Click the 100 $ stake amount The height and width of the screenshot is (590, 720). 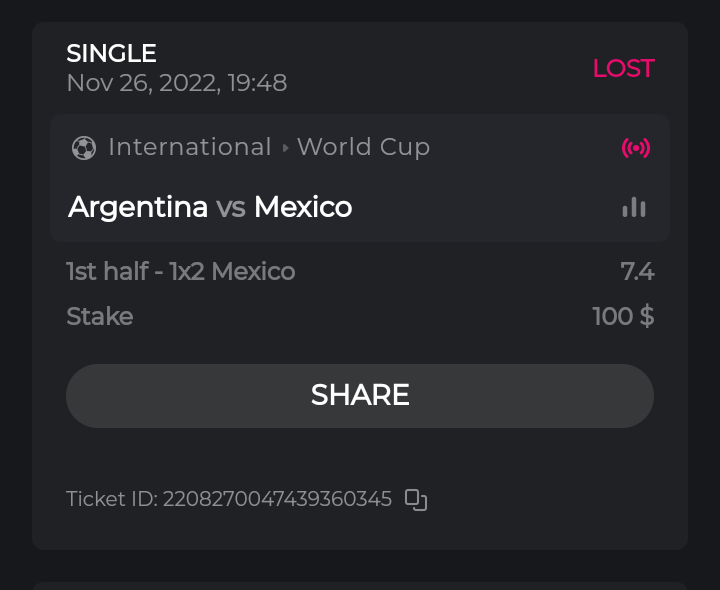pyautogui.click(x=623, y=316)
